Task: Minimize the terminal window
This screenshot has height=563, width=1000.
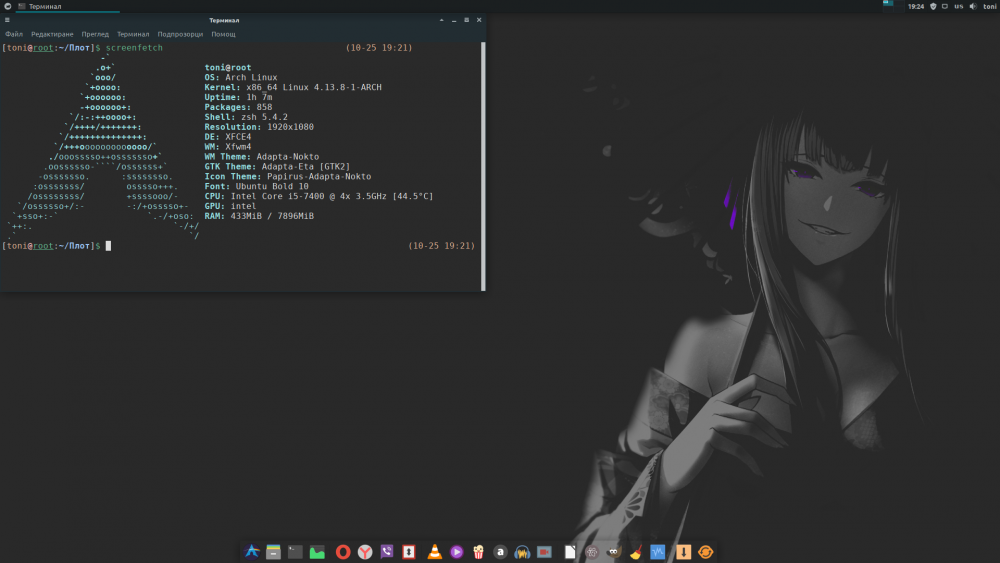Action: point(454,20)
